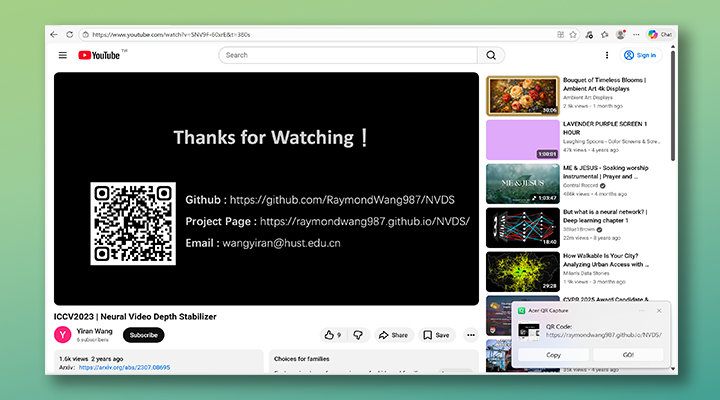Open the 3Blue1Brown channel name

pyautogui.click(x=579, y=229)
